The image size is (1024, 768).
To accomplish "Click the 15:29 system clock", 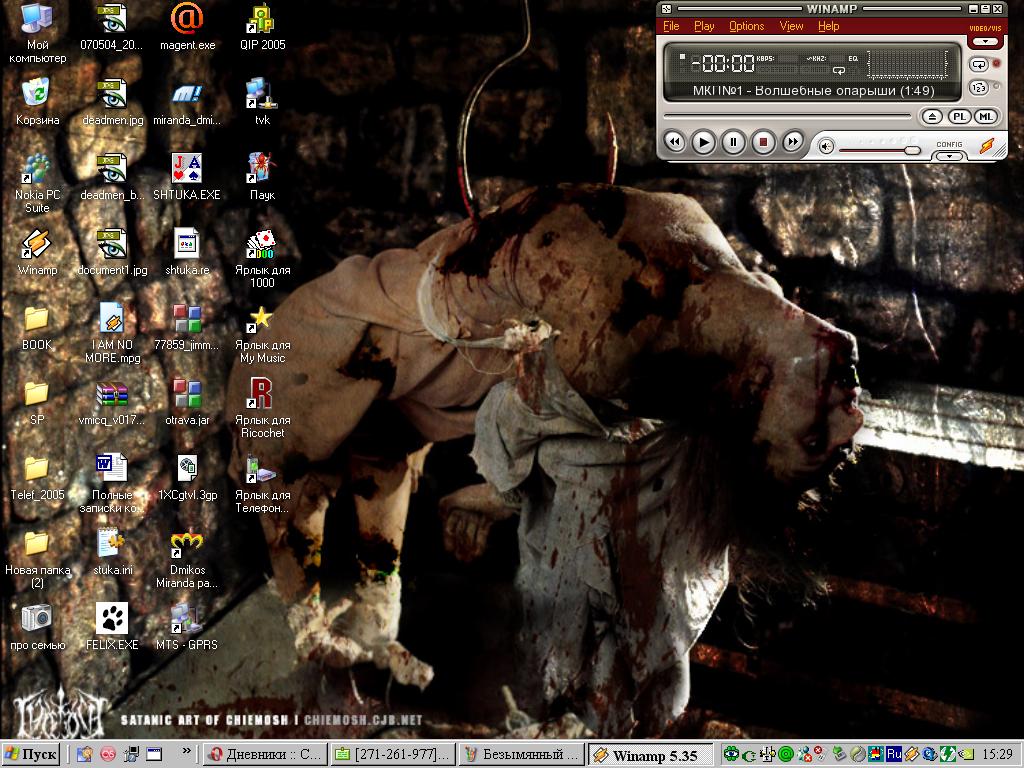I will click(997, 754).
